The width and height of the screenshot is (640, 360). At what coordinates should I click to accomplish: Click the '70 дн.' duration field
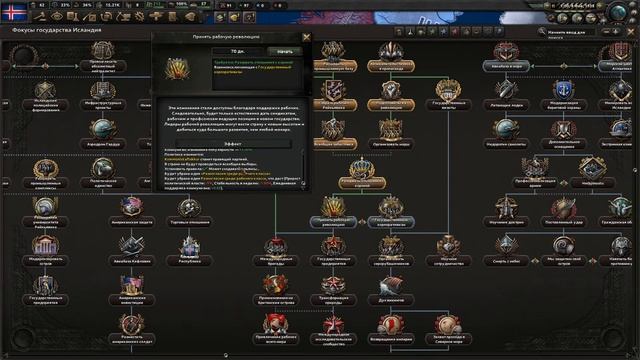(x=238, y=51)
